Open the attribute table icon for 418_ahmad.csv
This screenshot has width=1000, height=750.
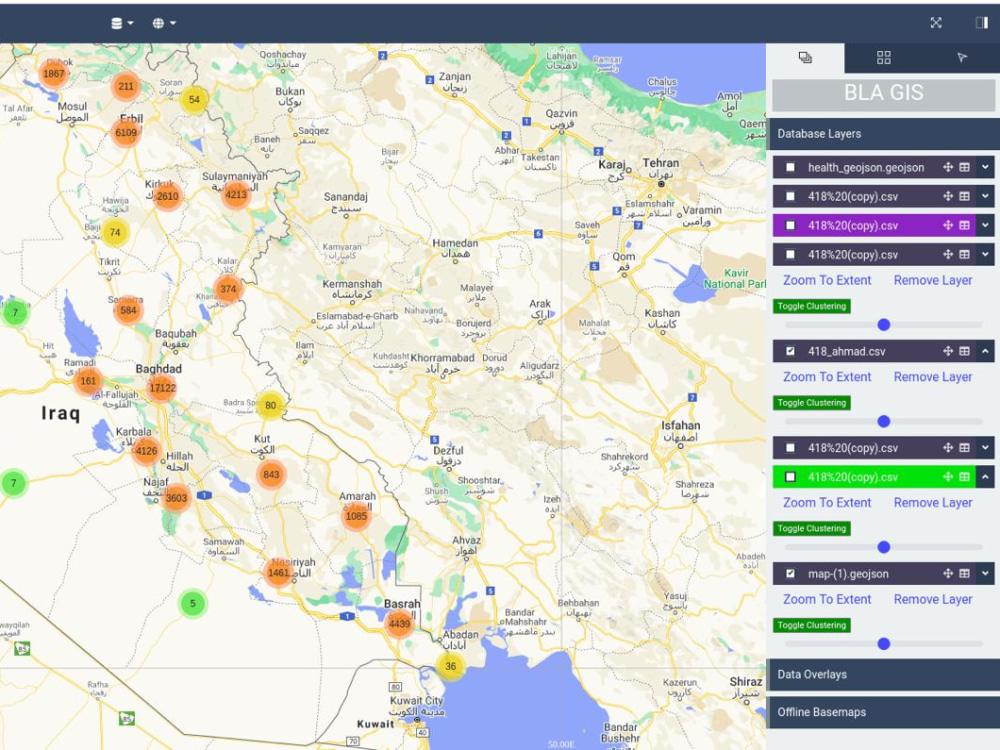pyautogui.click(x=964, y=351)
